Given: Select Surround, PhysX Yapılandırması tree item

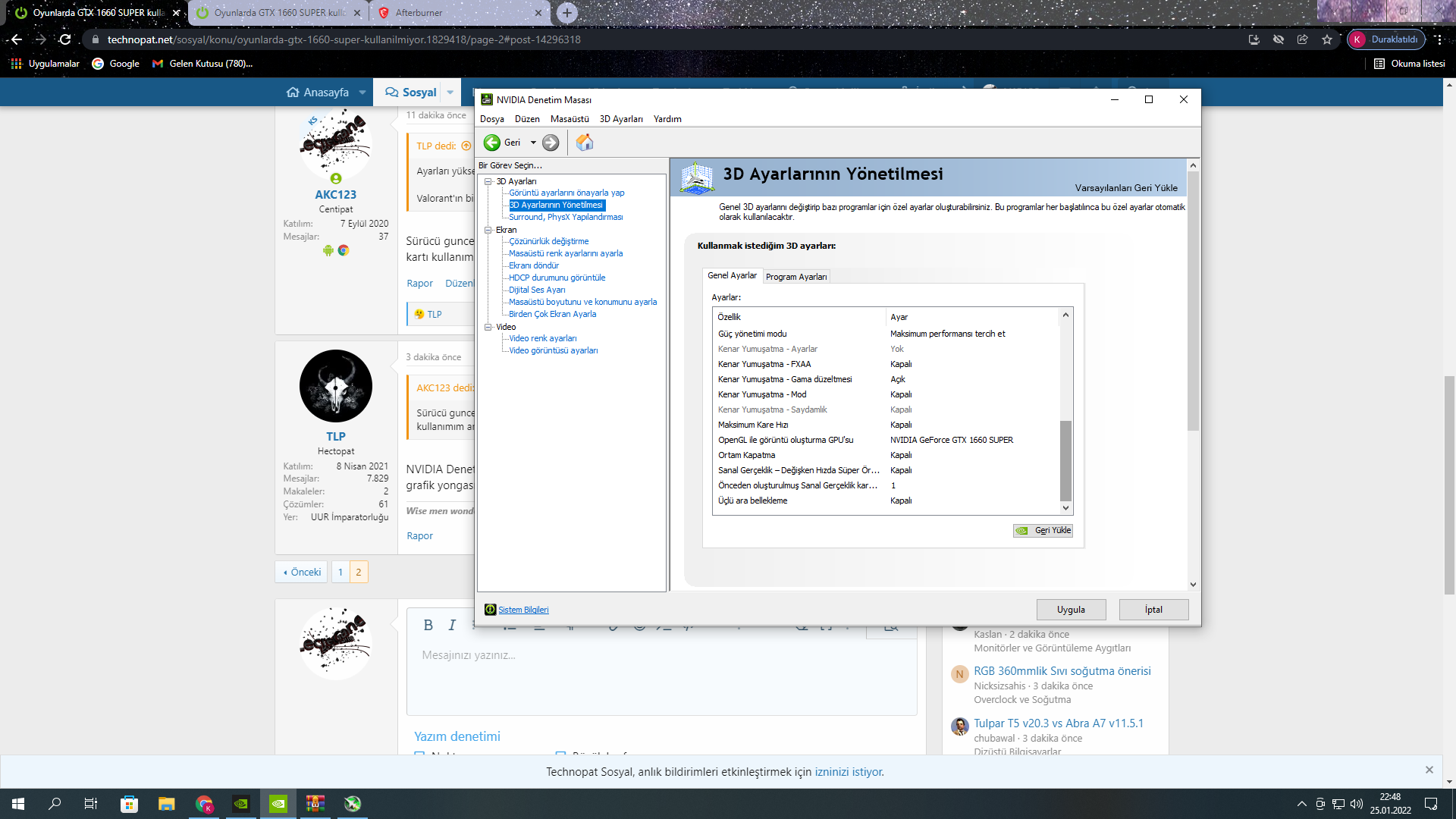Looking at the screenshot, I should (x=565, y=217).
